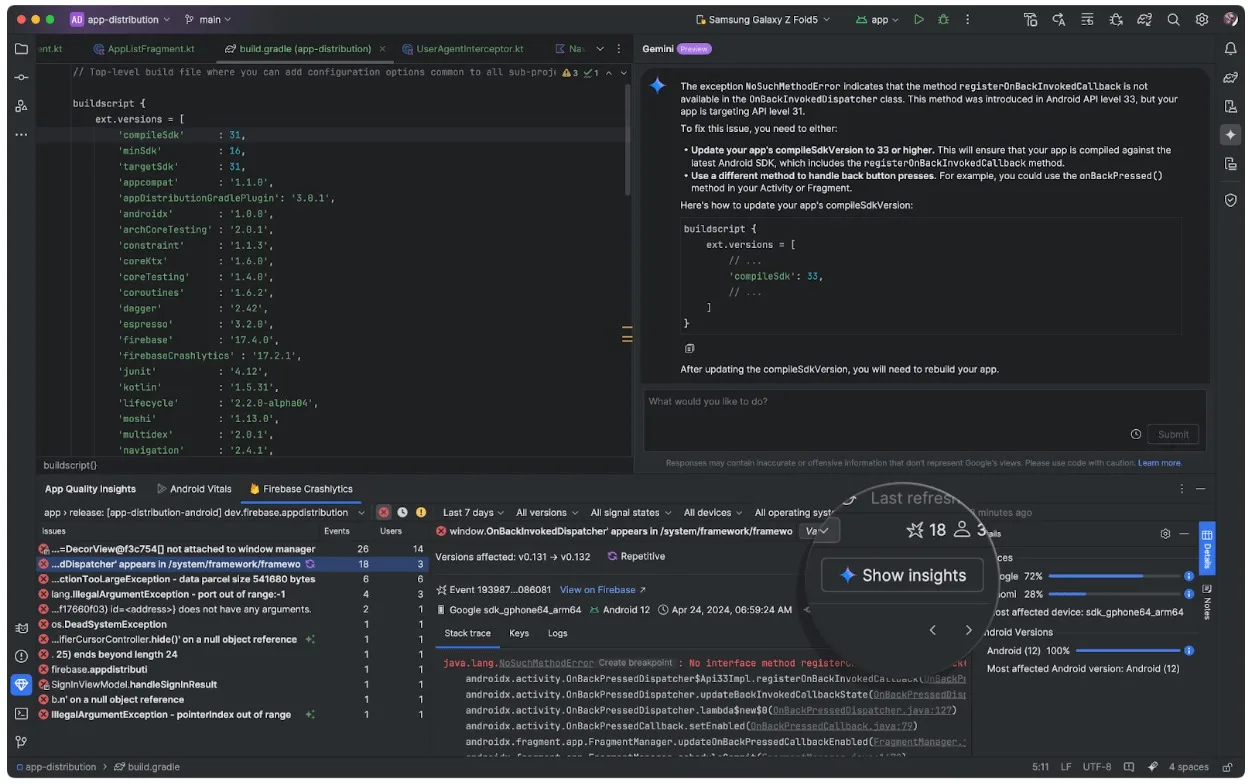Toggle the ANR yellow warning filter
1250x784 pixels.
coord(421,512)
